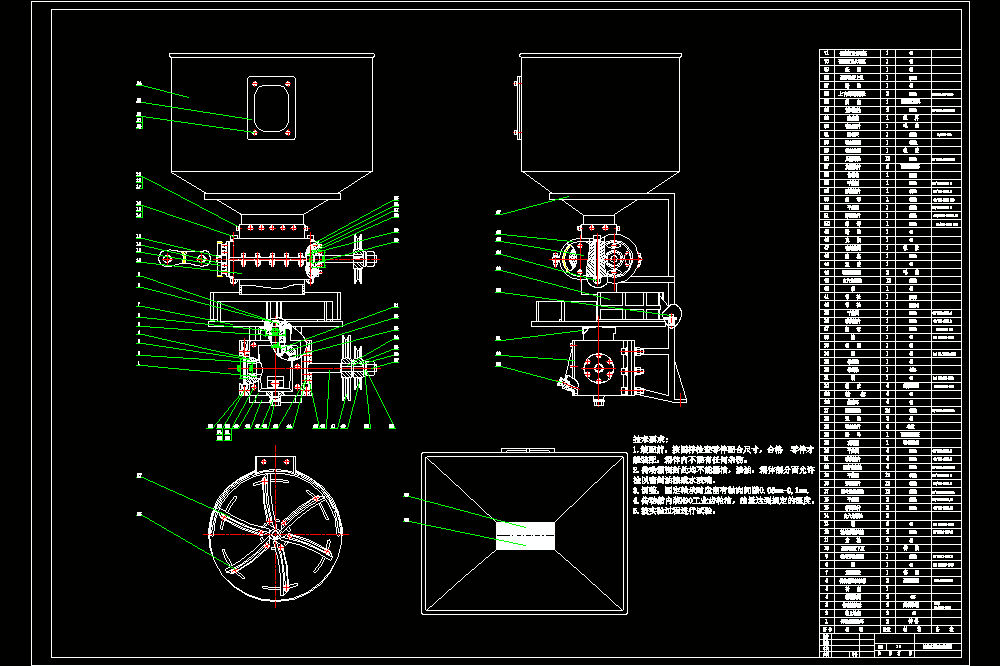Select the large front-view hopper body
The height and width of the screenshot is (666, 1000).
pyautogui.click(x=272, y=126)
